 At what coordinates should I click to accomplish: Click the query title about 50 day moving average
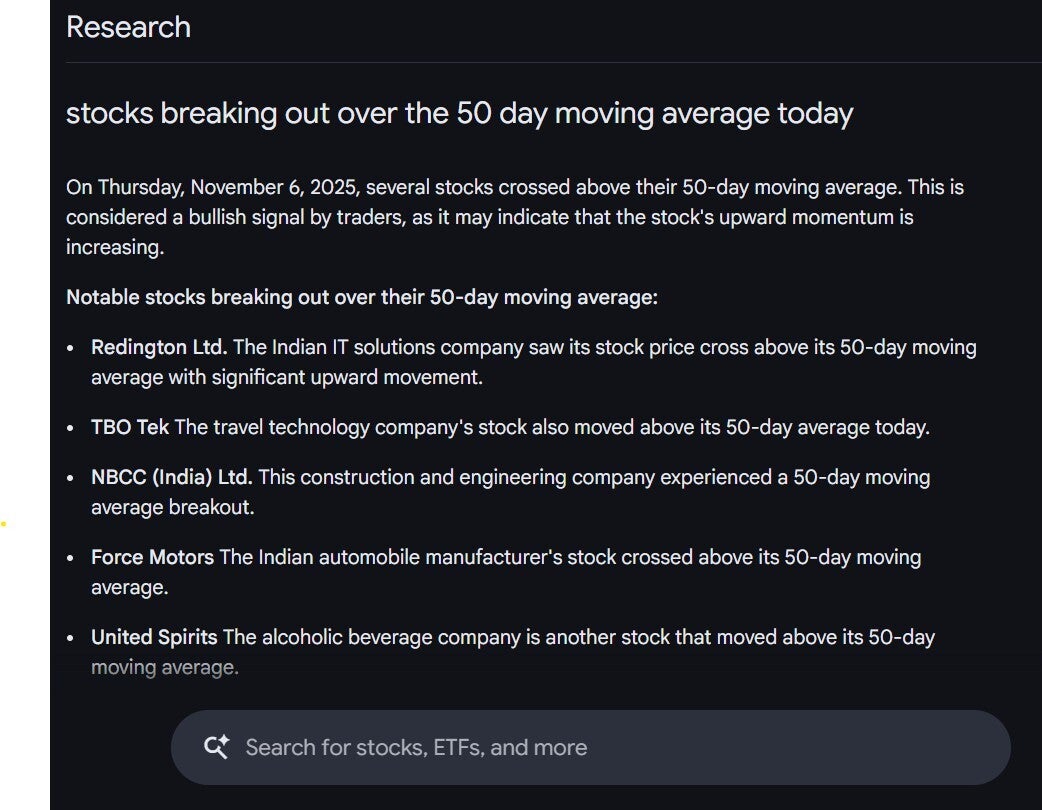(x=460, y=113)
